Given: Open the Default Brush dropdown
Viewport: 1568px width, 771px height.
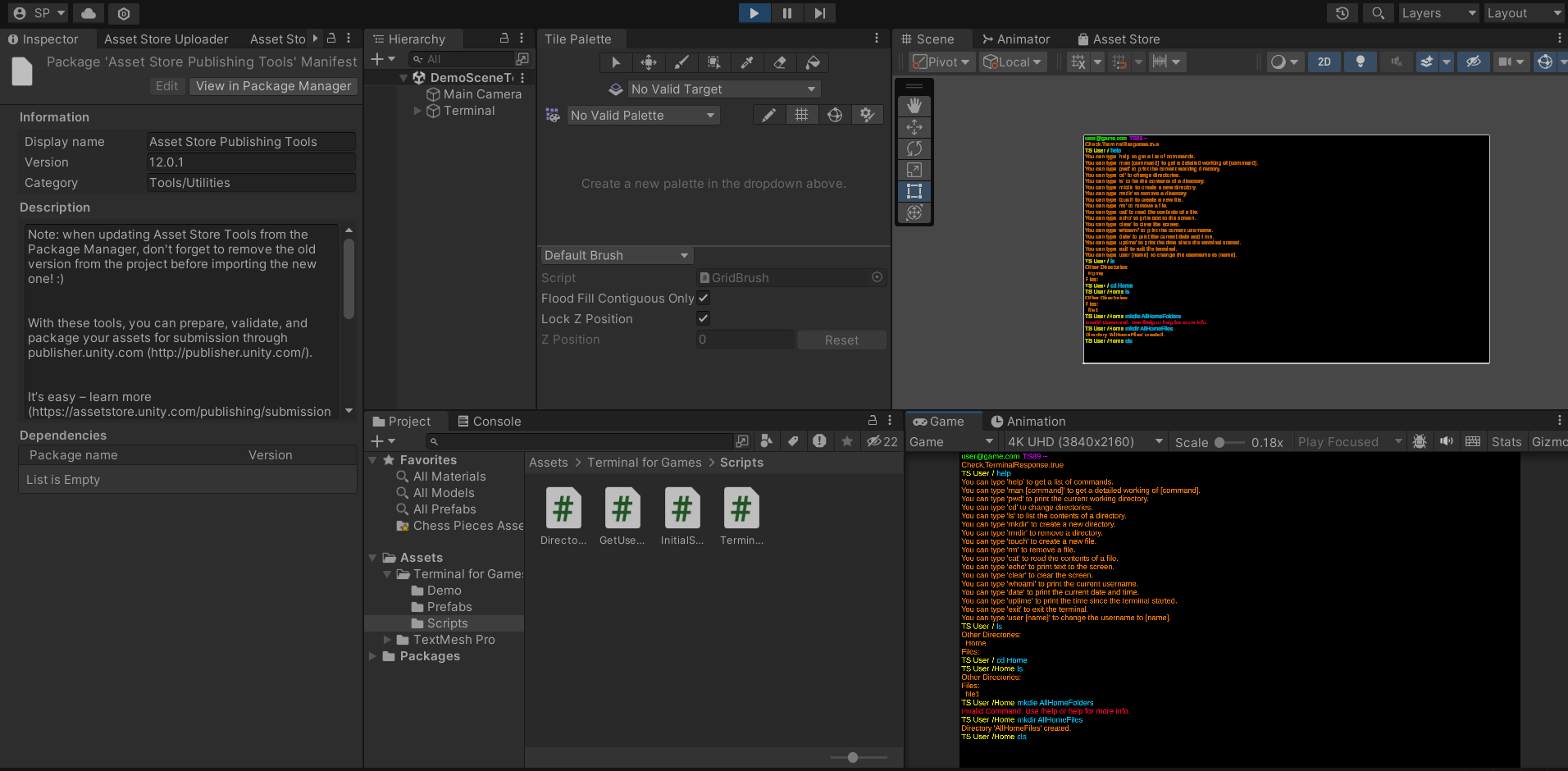Looking at the screenshot, I should 616,256.
